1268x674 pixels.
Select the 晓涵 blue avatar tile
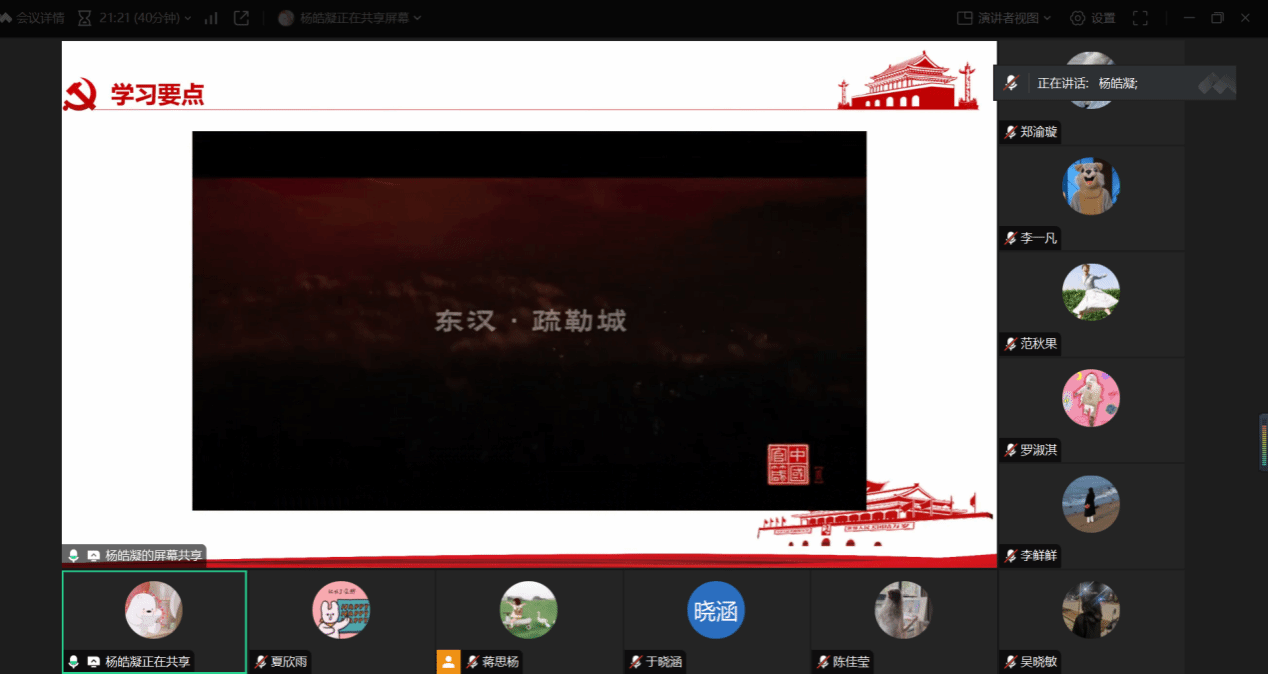pyautogui.click(x=715, y=610)
